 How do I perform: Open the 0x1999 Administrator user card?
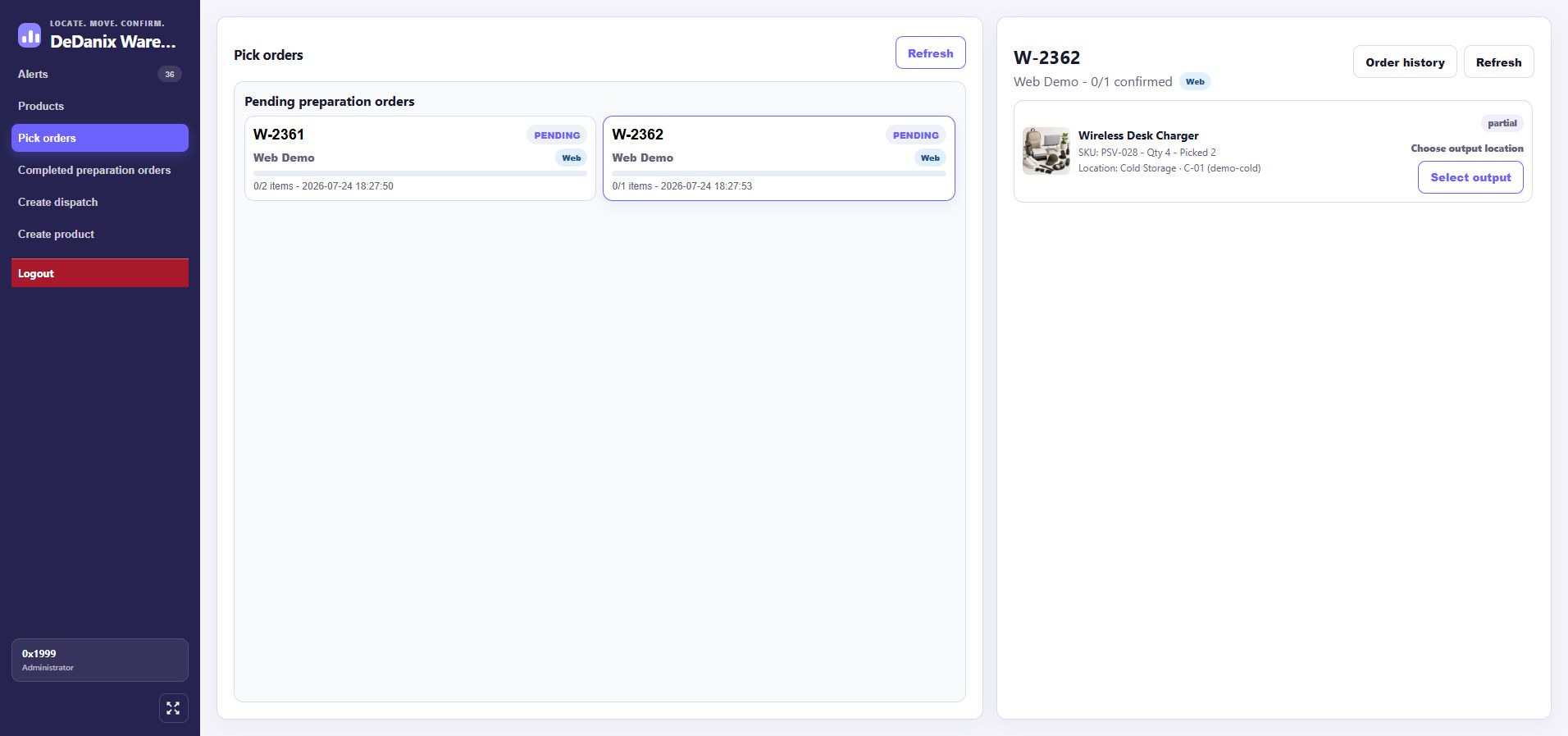(x=100, y=660)
